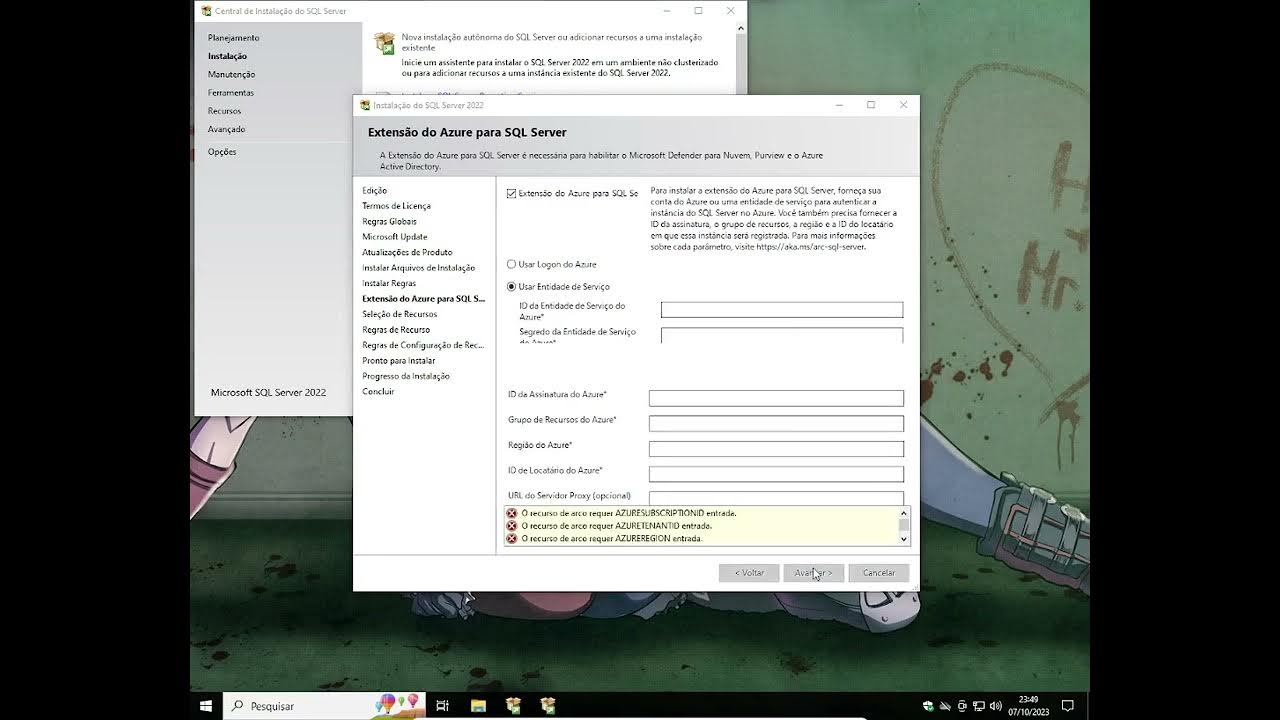
Task: Focus 'URL do Servidor Proxy (opcional)' field
Action: point(776,497)
